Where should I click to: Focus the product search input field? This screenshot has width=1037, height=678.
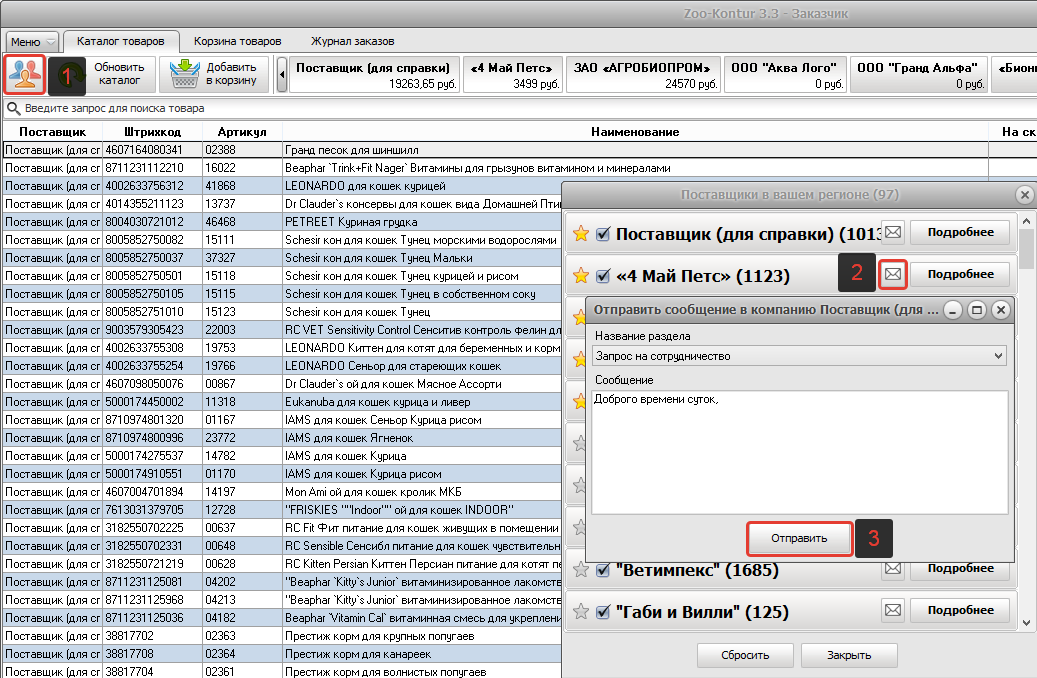pos(522,108)
